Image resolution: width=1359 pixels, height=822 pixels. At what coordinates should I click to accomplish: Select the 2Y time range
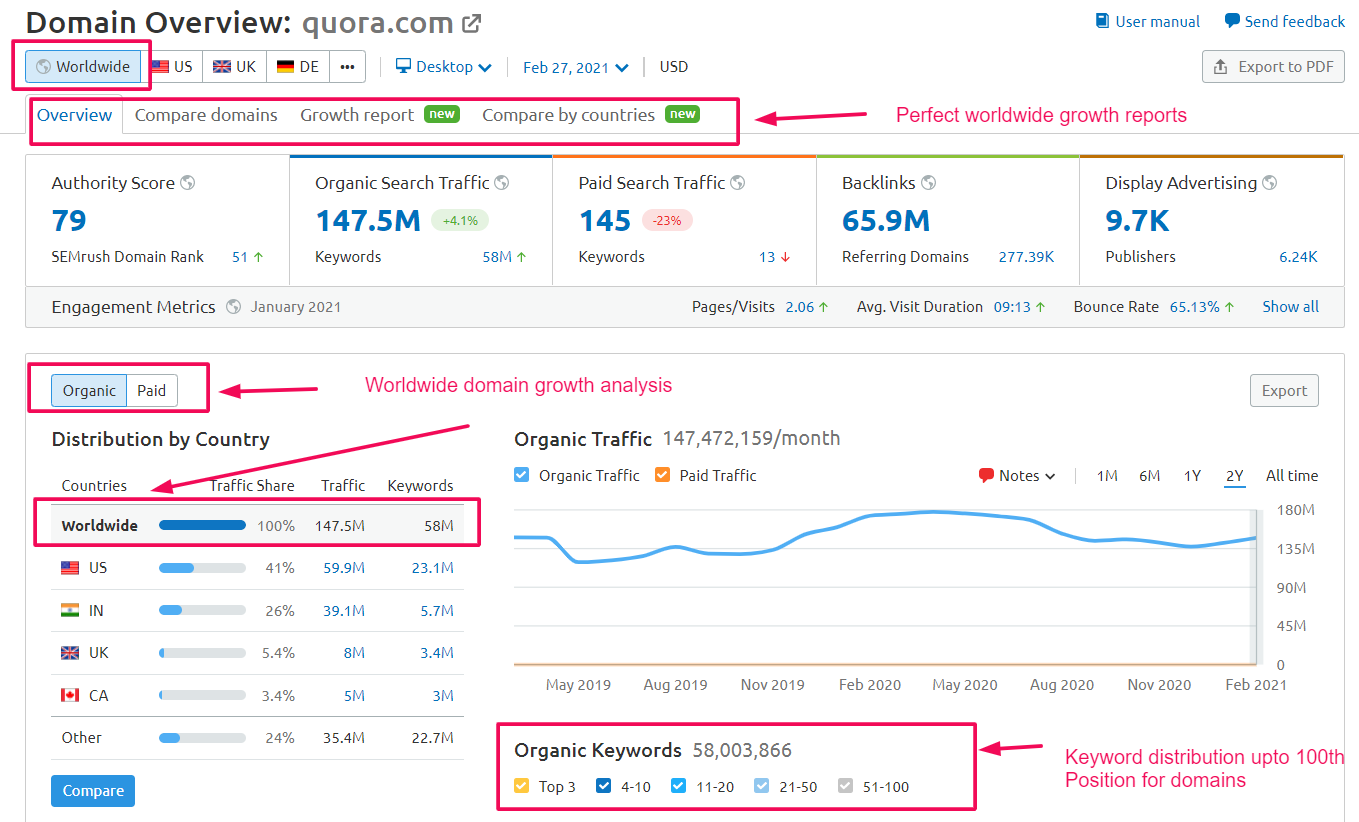(1235, 476)
